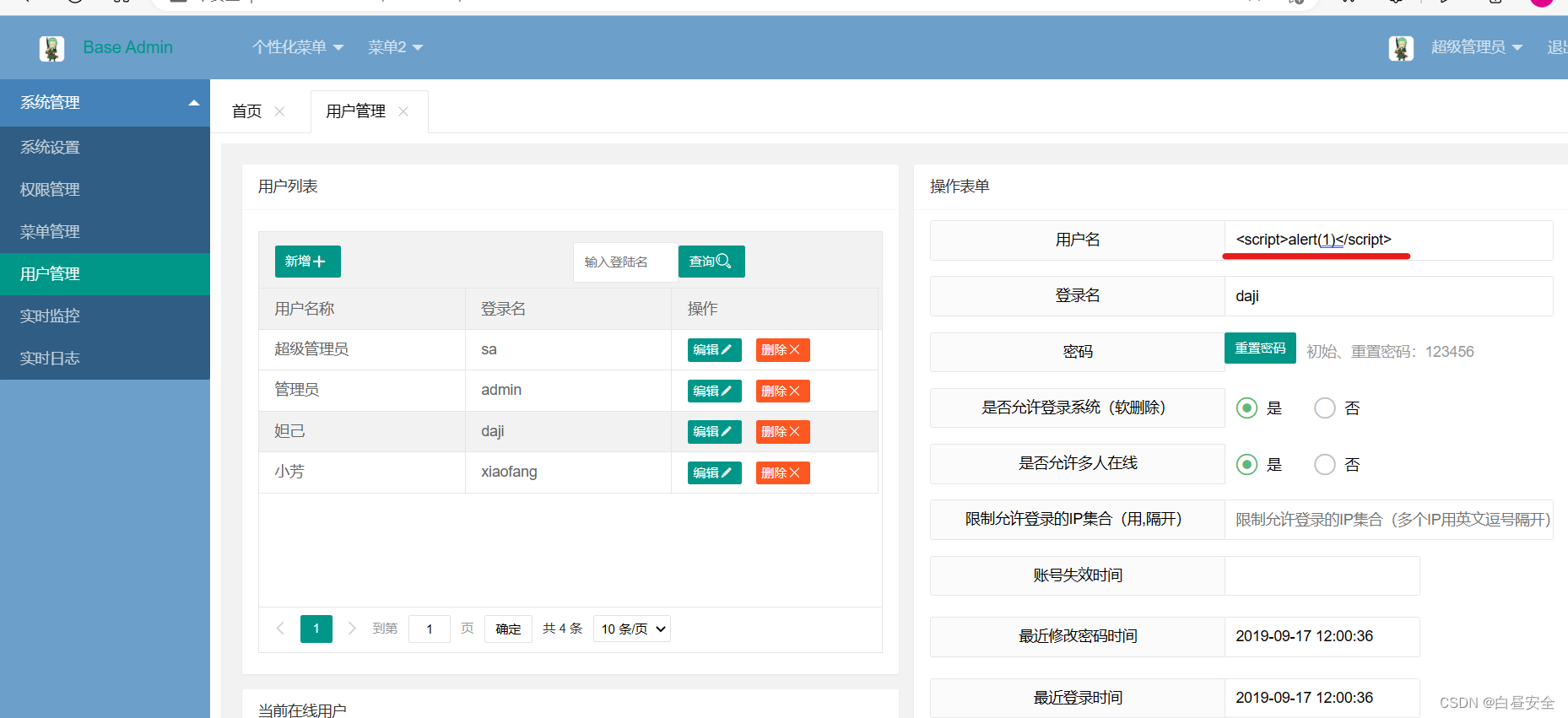The width and height of the screenshot is (1568, 718).
Task: Expand the 超级管理员 account dropdown
Action: pos(1476,47)
